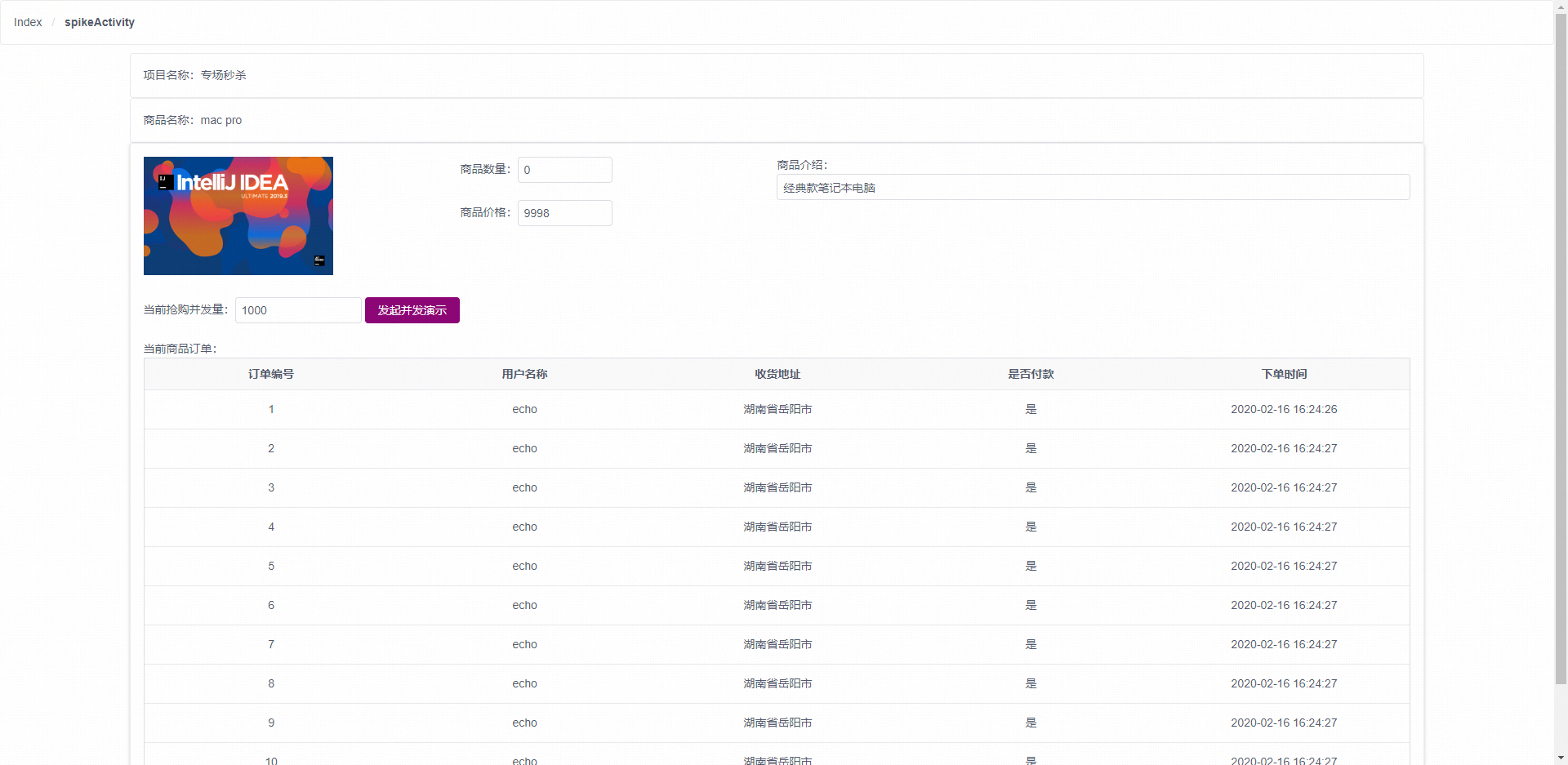Click the scrollbar down arrow

point(1561,758)
